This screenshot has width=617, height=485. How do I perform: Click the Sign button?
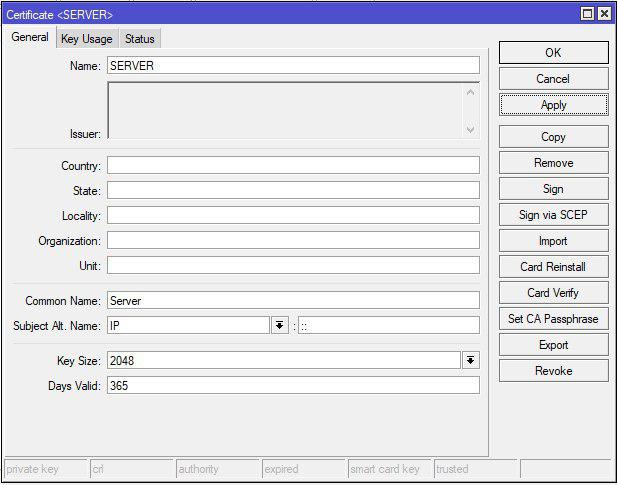tap(553, 189)
